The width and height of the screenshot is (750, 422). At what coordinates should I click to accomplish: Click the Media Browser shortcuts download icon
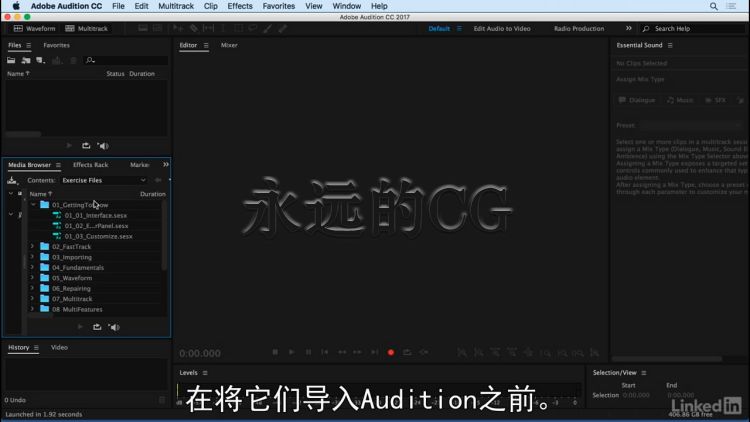pyautogui.click(x=12, y=180)
